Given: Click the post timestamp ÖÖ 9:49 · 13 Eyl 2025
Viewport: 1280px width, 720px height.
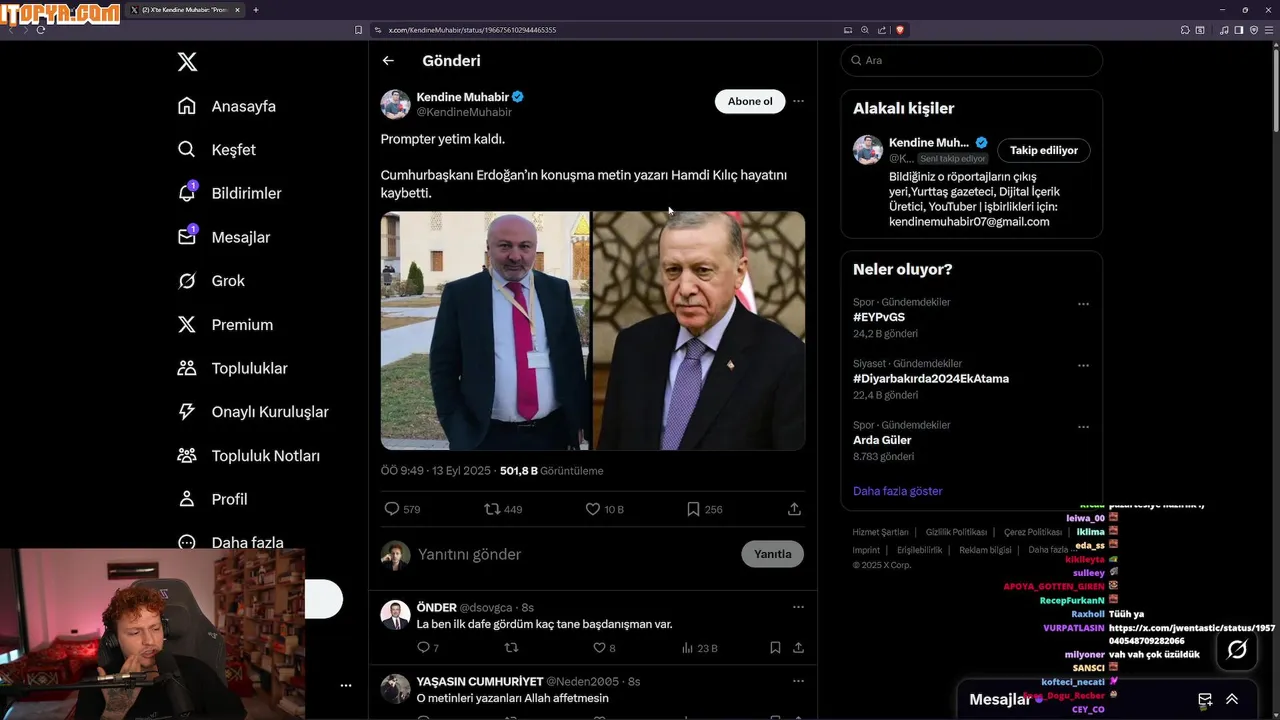Looking at the screenshot, I should coord(436,471).
